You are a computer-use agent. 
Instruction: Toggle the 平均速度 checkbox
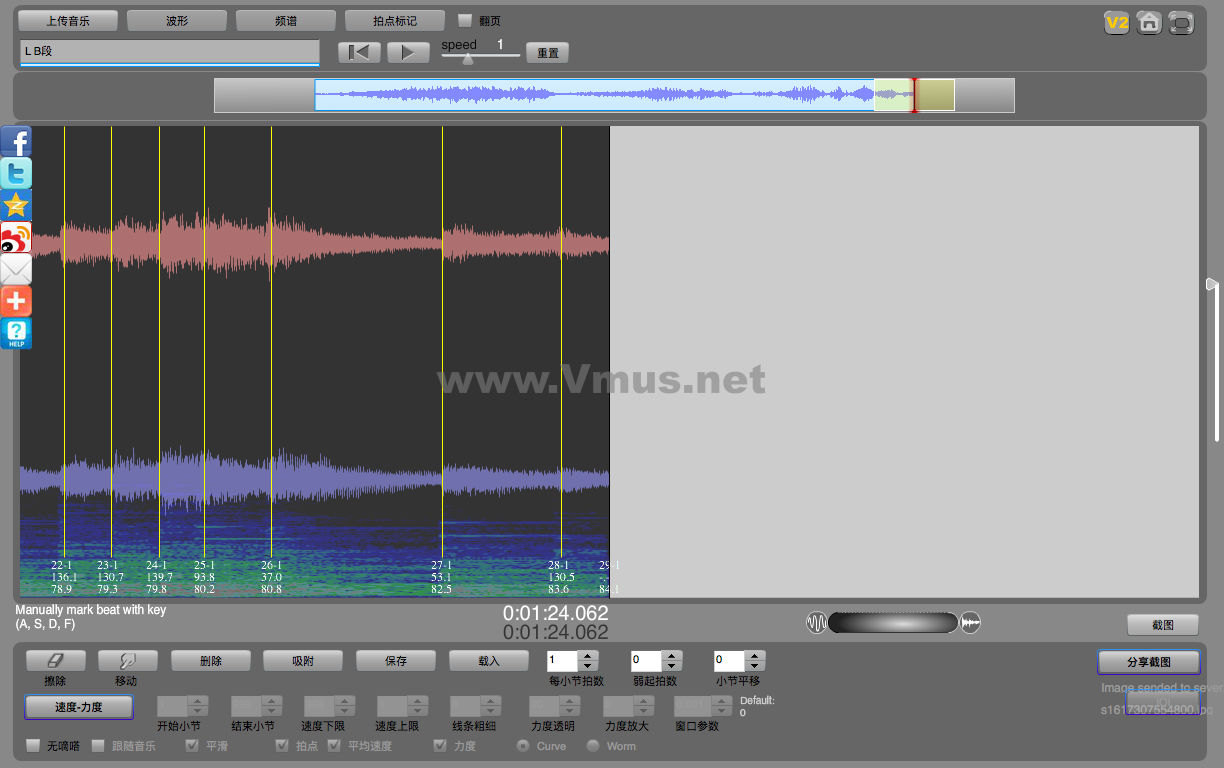(334, 746)
